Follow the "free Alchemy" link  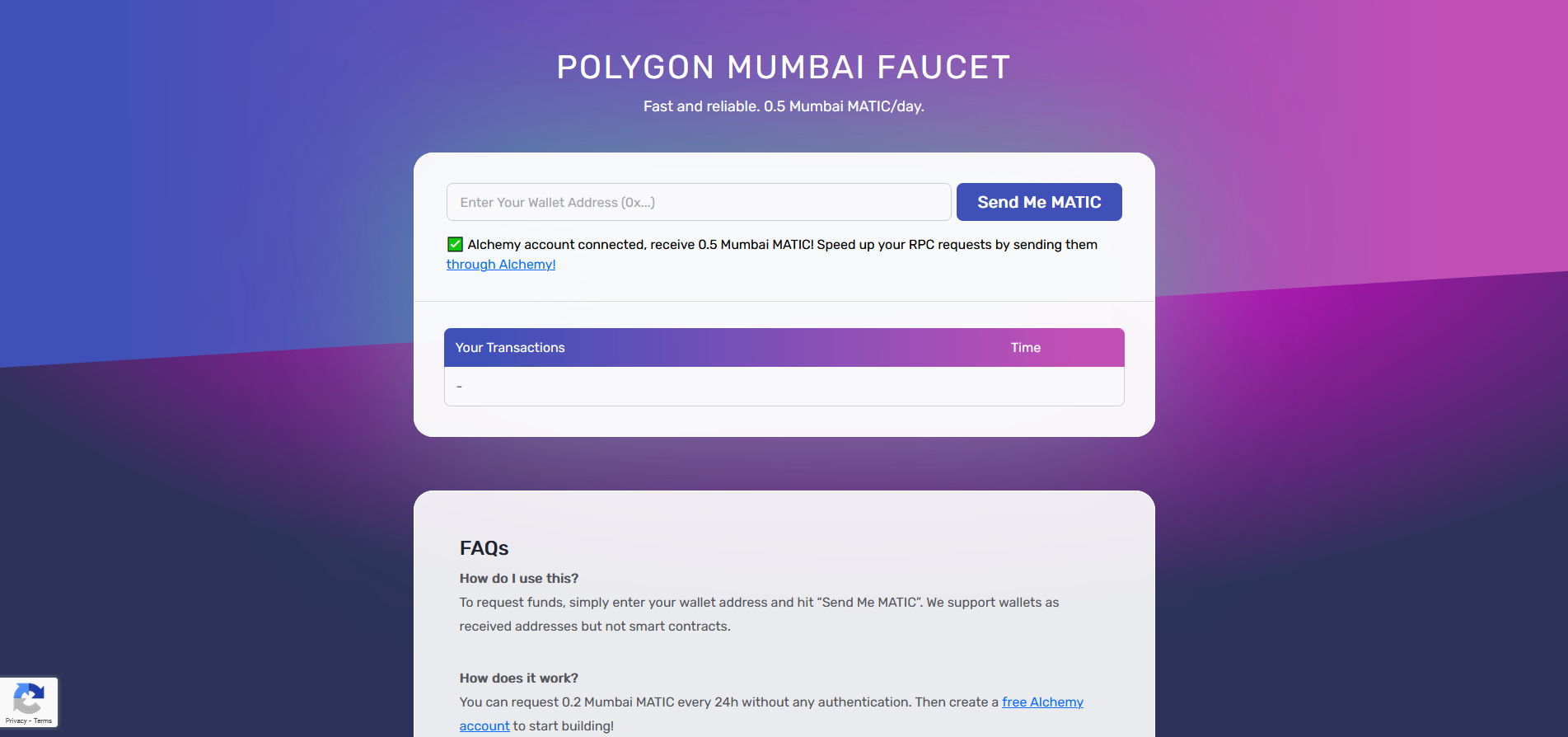click(1042, 702)
